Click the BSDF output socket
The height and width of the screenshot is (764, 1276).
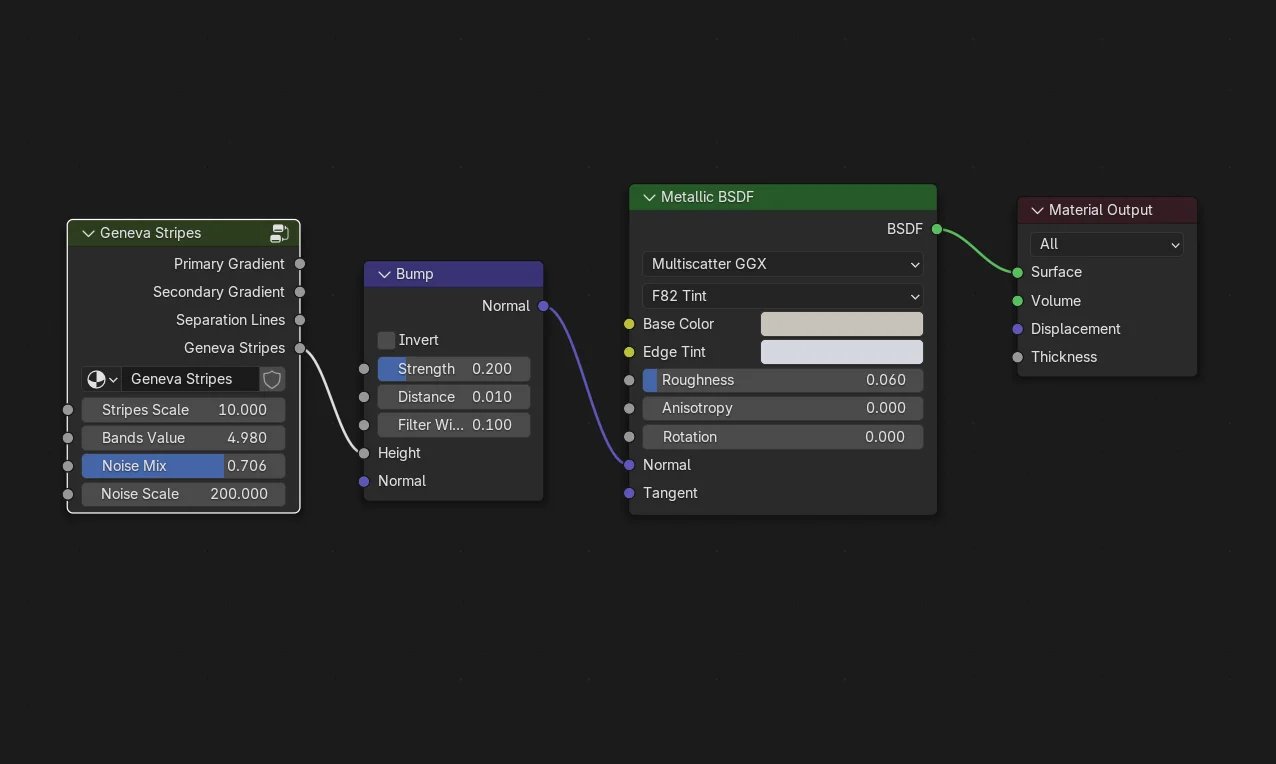[936, 228]
